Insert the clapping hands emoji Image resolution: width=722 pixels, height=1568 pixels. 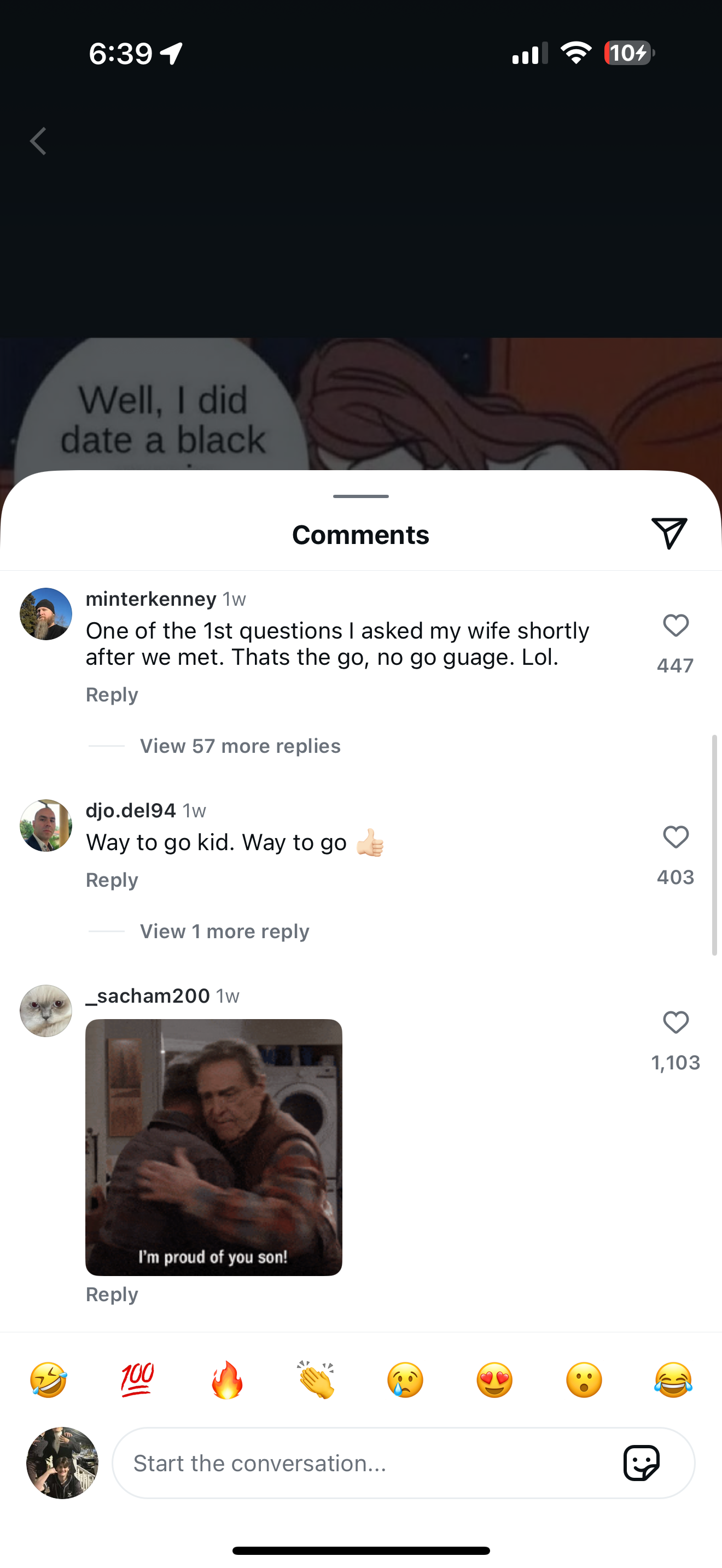316,1380
